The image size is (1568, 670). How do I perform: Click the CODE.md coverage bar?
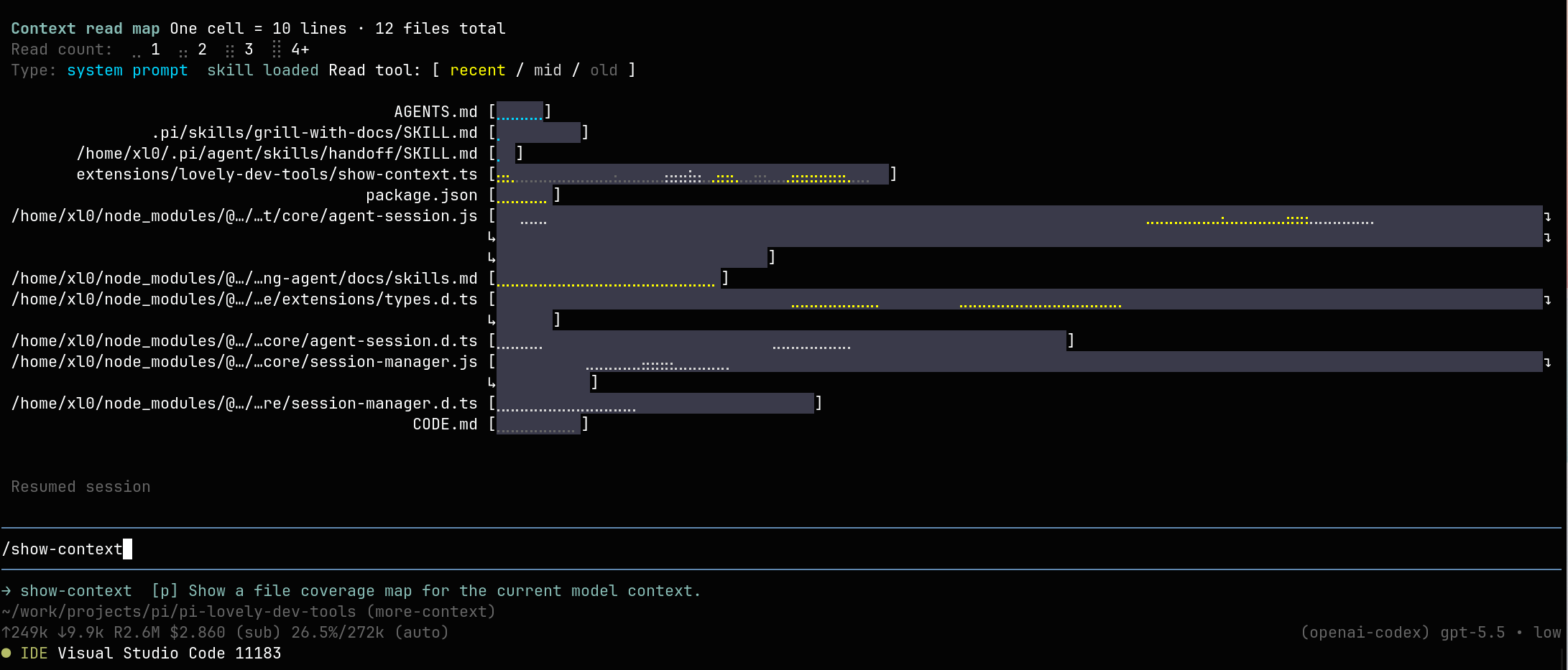pos(538,424)
